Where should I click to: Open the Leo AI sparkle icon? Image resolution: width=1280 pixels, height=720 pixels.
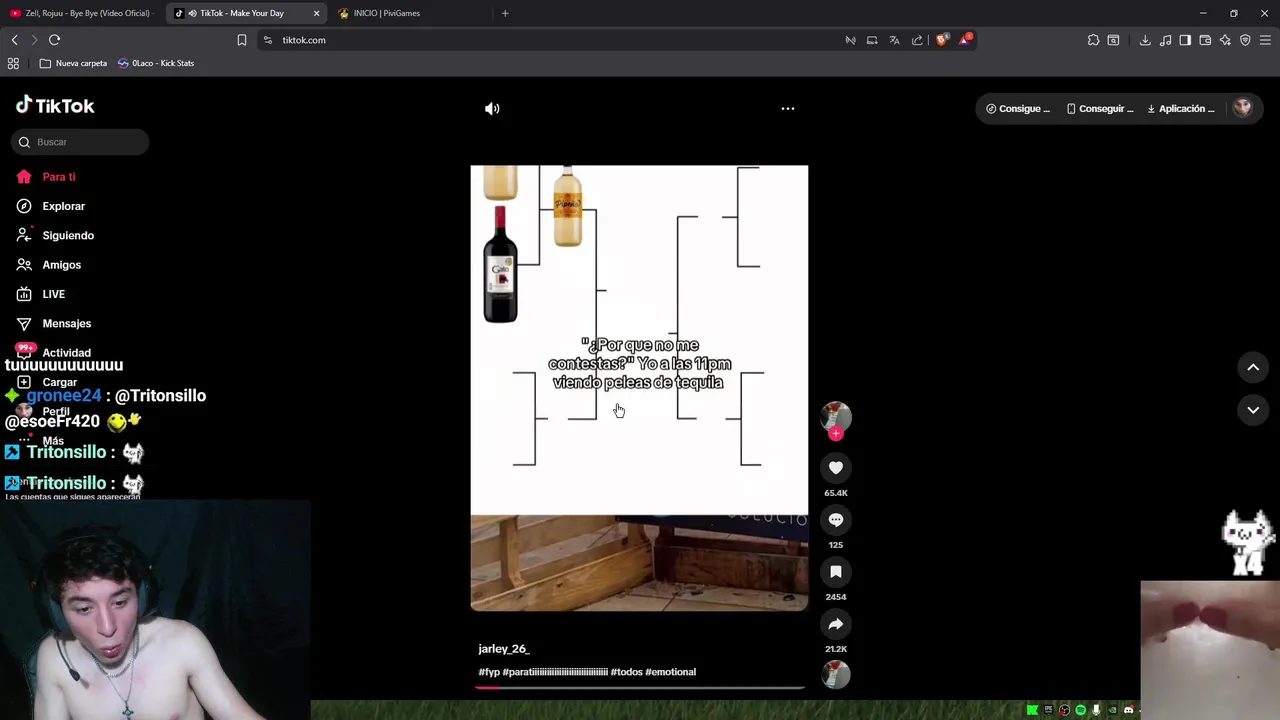click(1225, 40)
